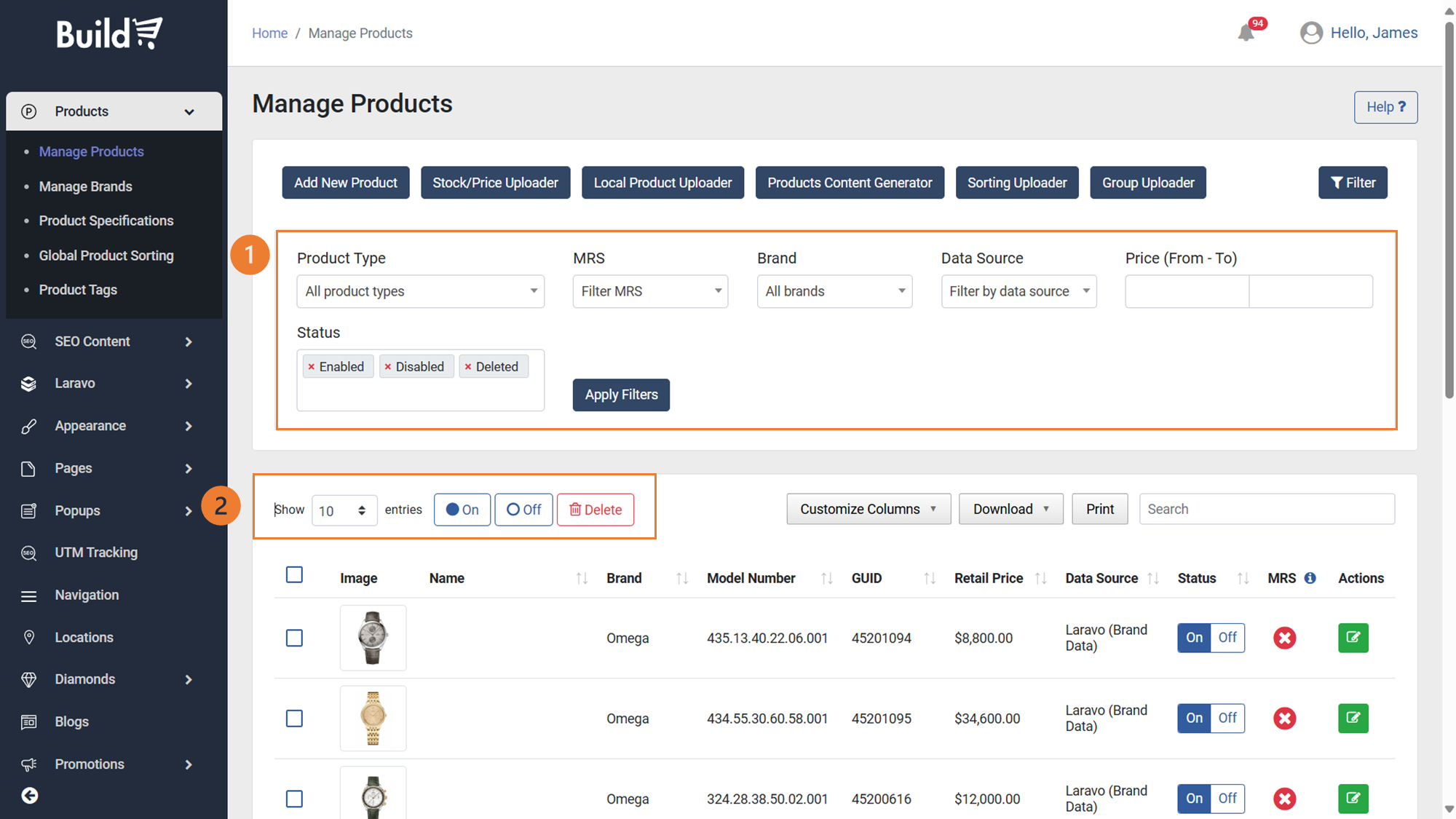Click the Products sidebar P icon
The width and height of the screenshot is (1456, 819).
[29, 111]
